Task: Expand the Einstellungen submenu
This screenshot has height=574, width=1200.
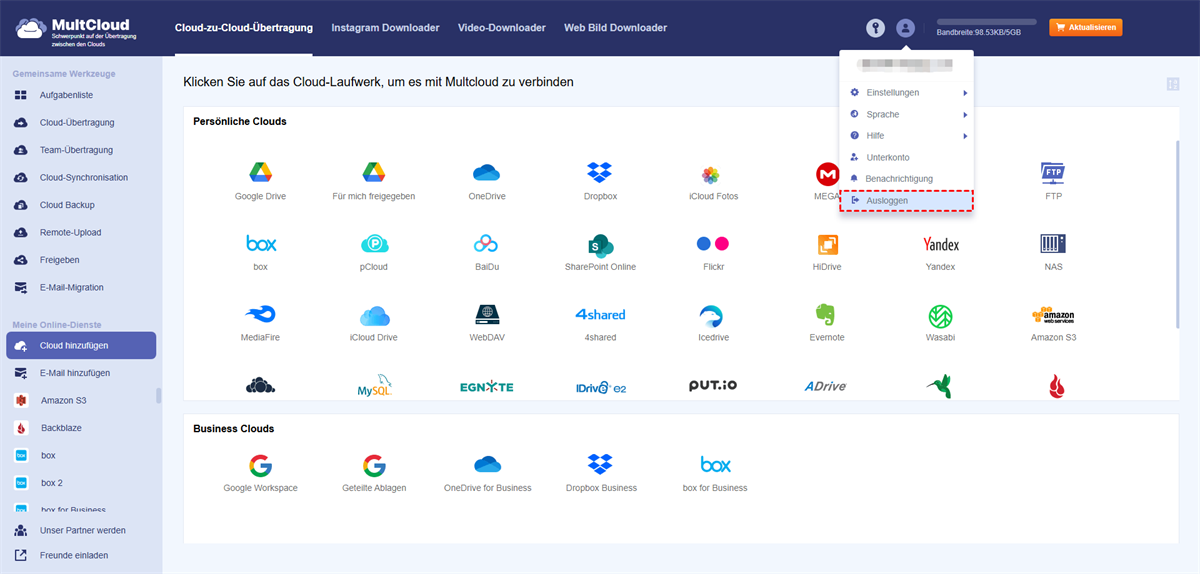Action: (907, 92)
